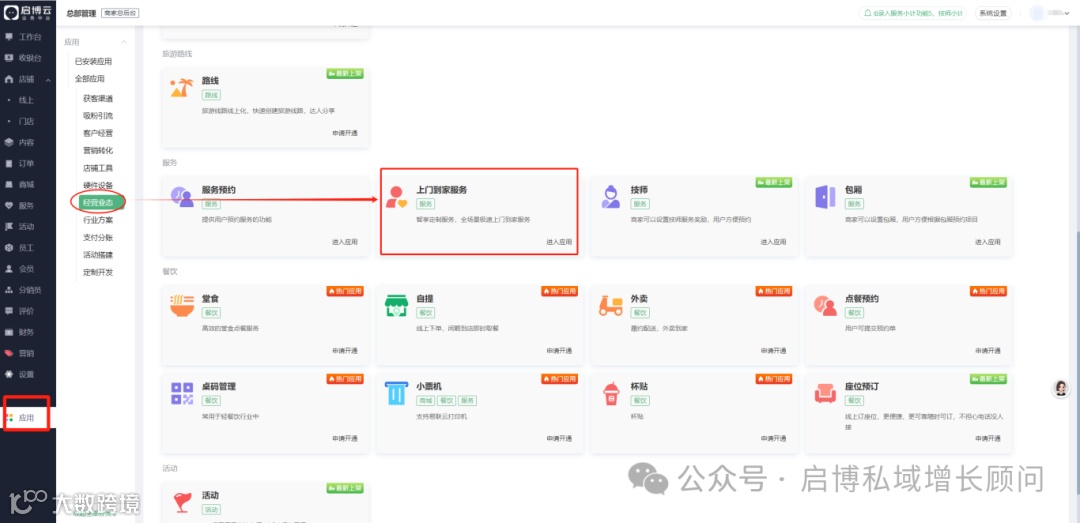
Task: Select 客户经营 category
Action: 98,133
